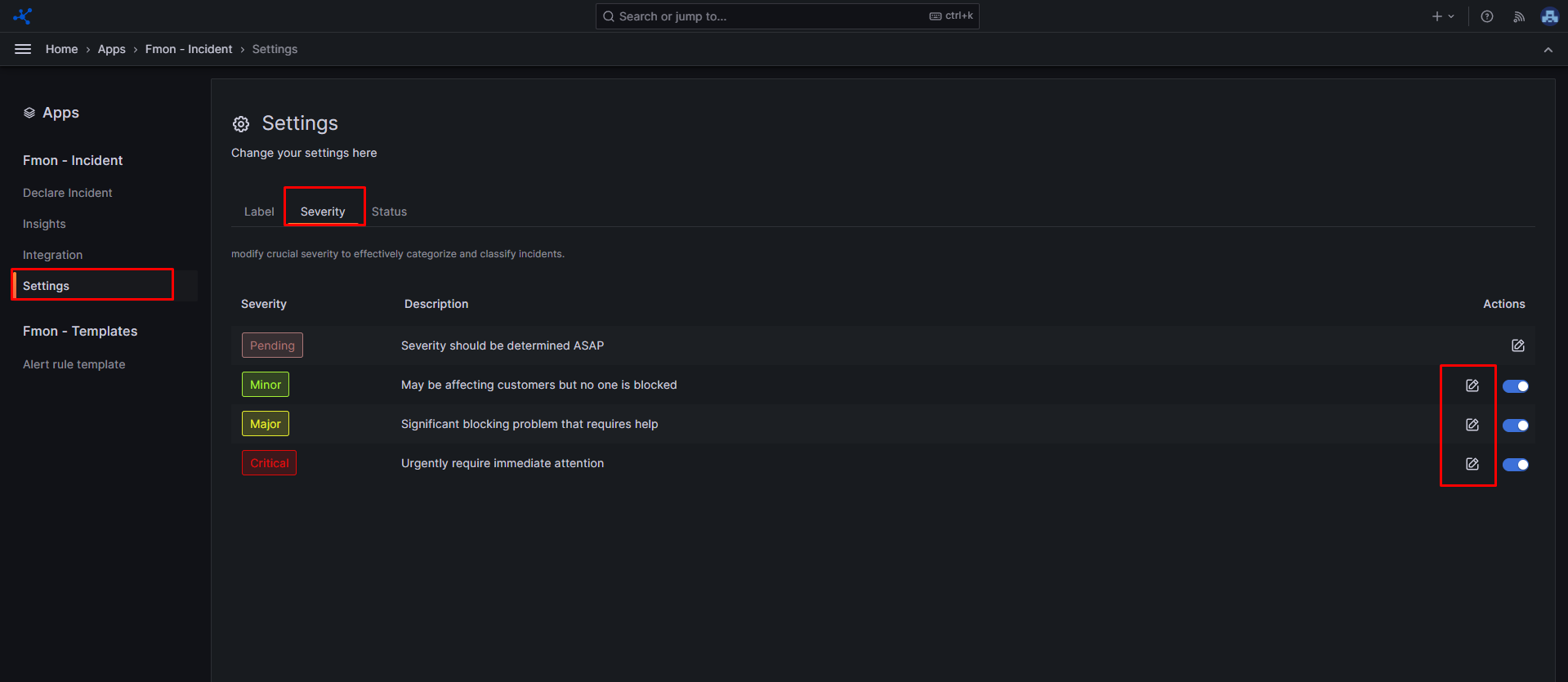Open the user profile avatar
The image size is (1568, 682).
click(x=1549, y=16)
